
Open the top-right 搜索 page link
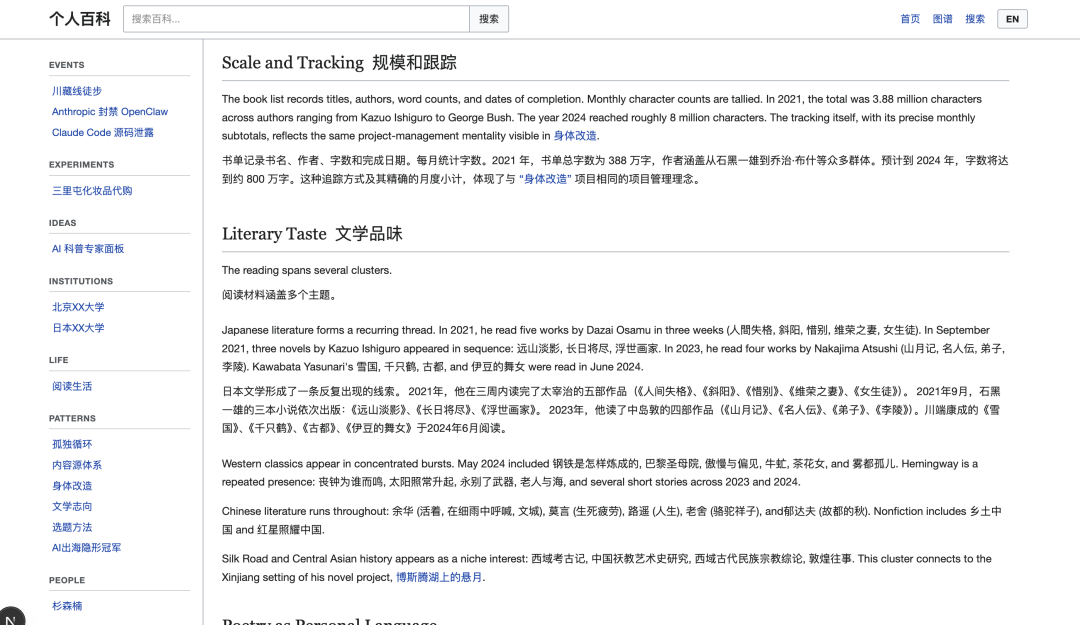(974, 18)
